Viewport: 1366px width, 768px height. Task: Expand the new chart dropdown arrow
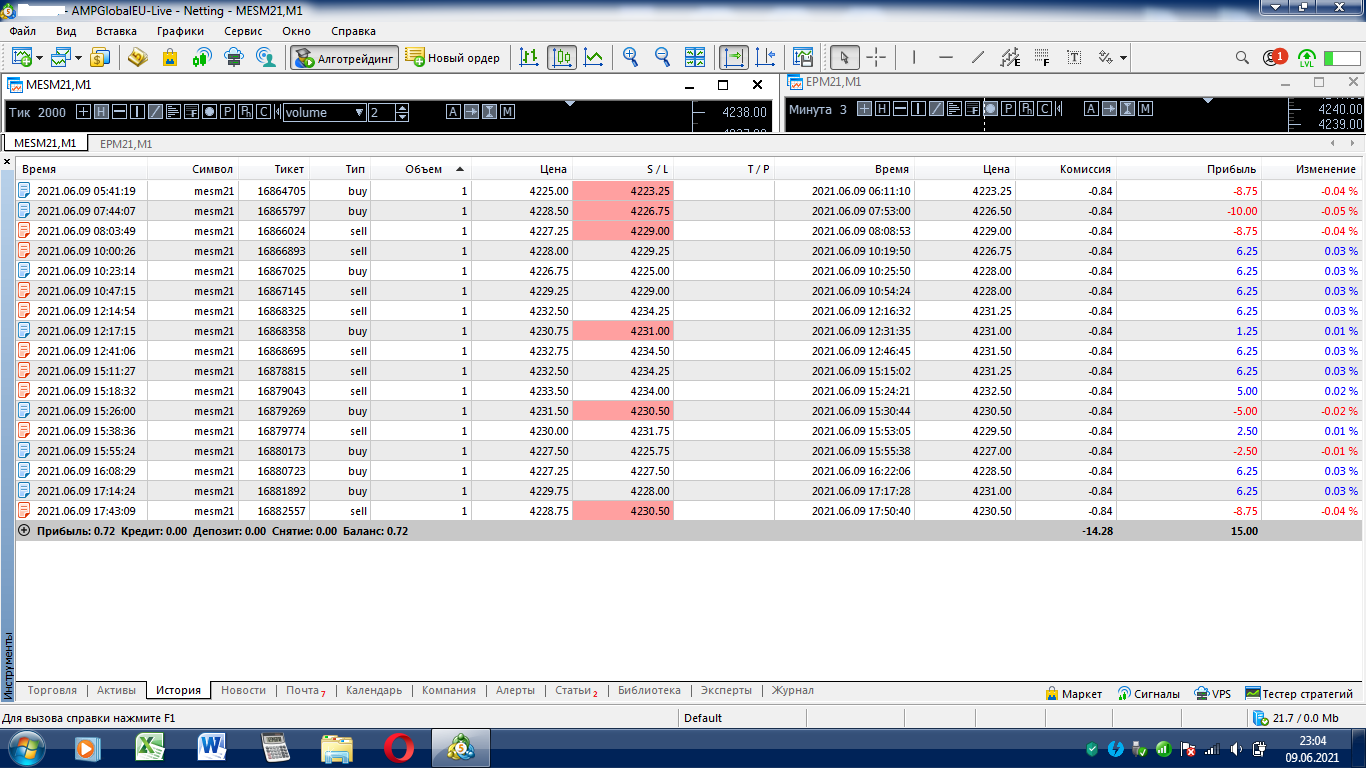pyautogui.click(x=39, y=58)
